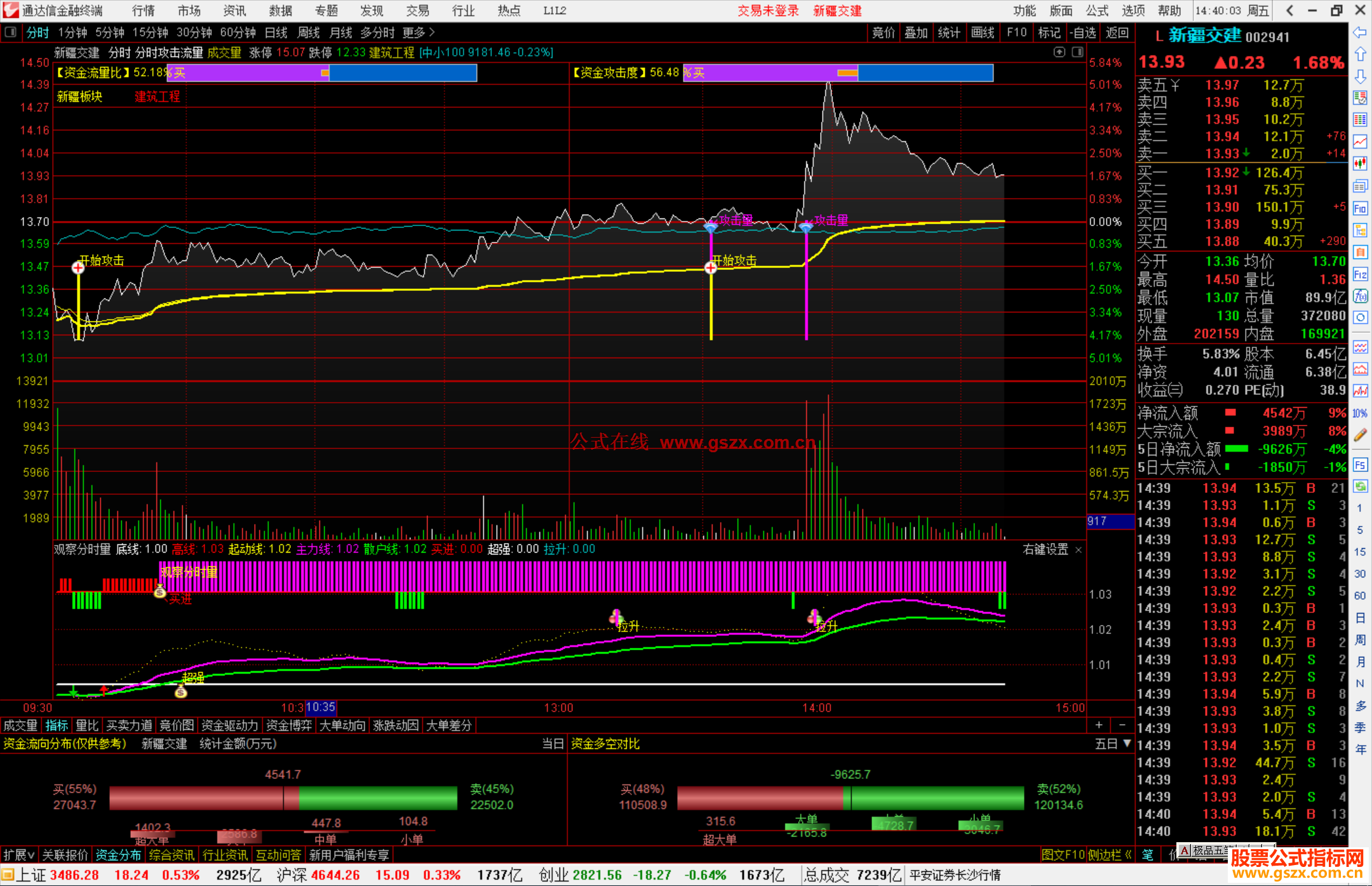The image size is (1372, 886).
Task: Click the 当日 buy/sell red-green bar
Action: (x=283, y=798)
